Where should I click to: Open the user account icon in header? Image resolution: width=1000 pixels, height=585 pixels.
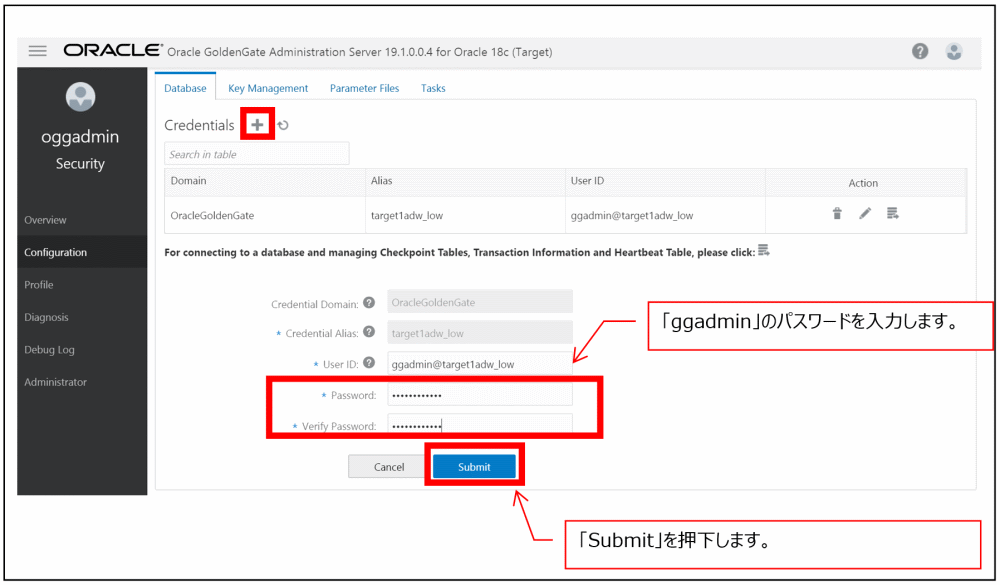point(953,51)
